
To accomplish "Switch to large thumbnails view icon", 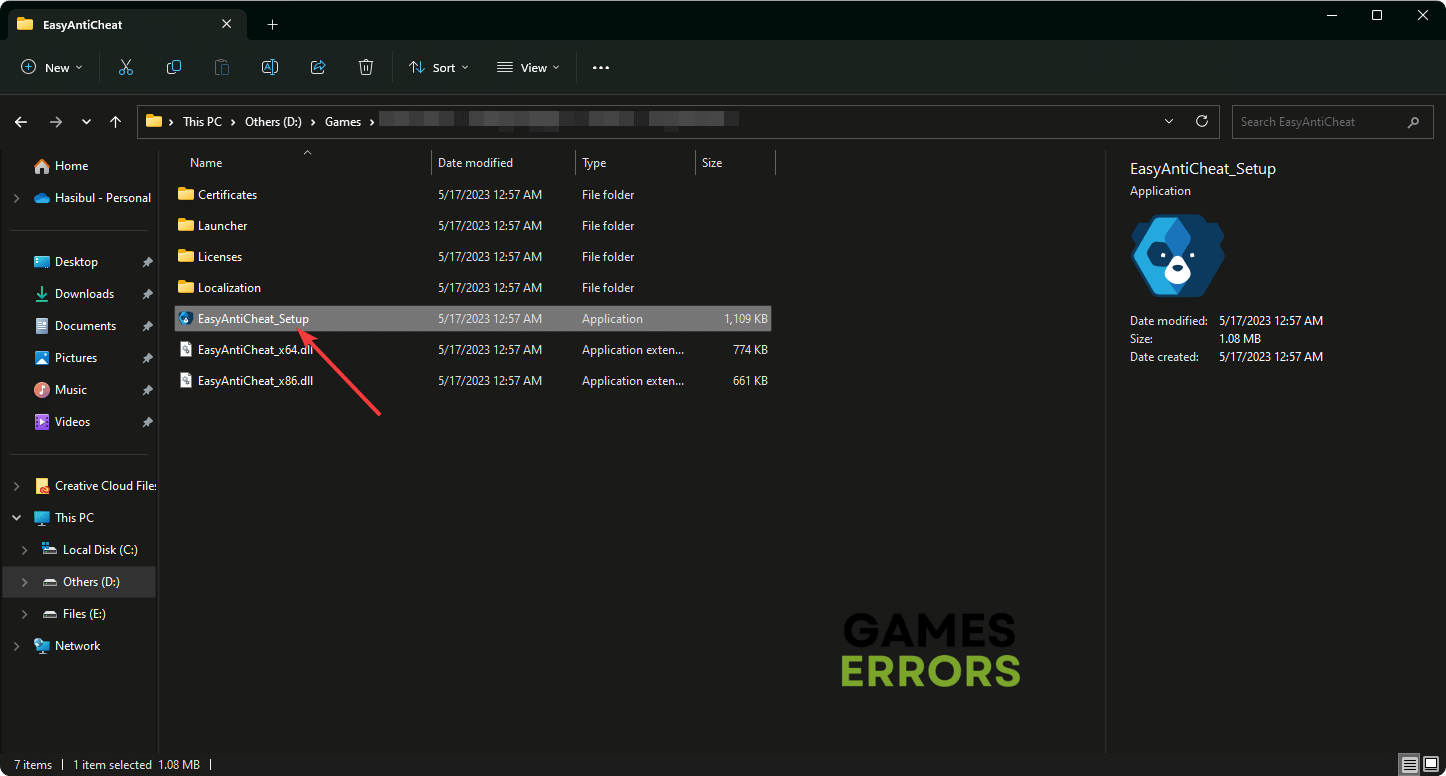I will point(1431,765).
